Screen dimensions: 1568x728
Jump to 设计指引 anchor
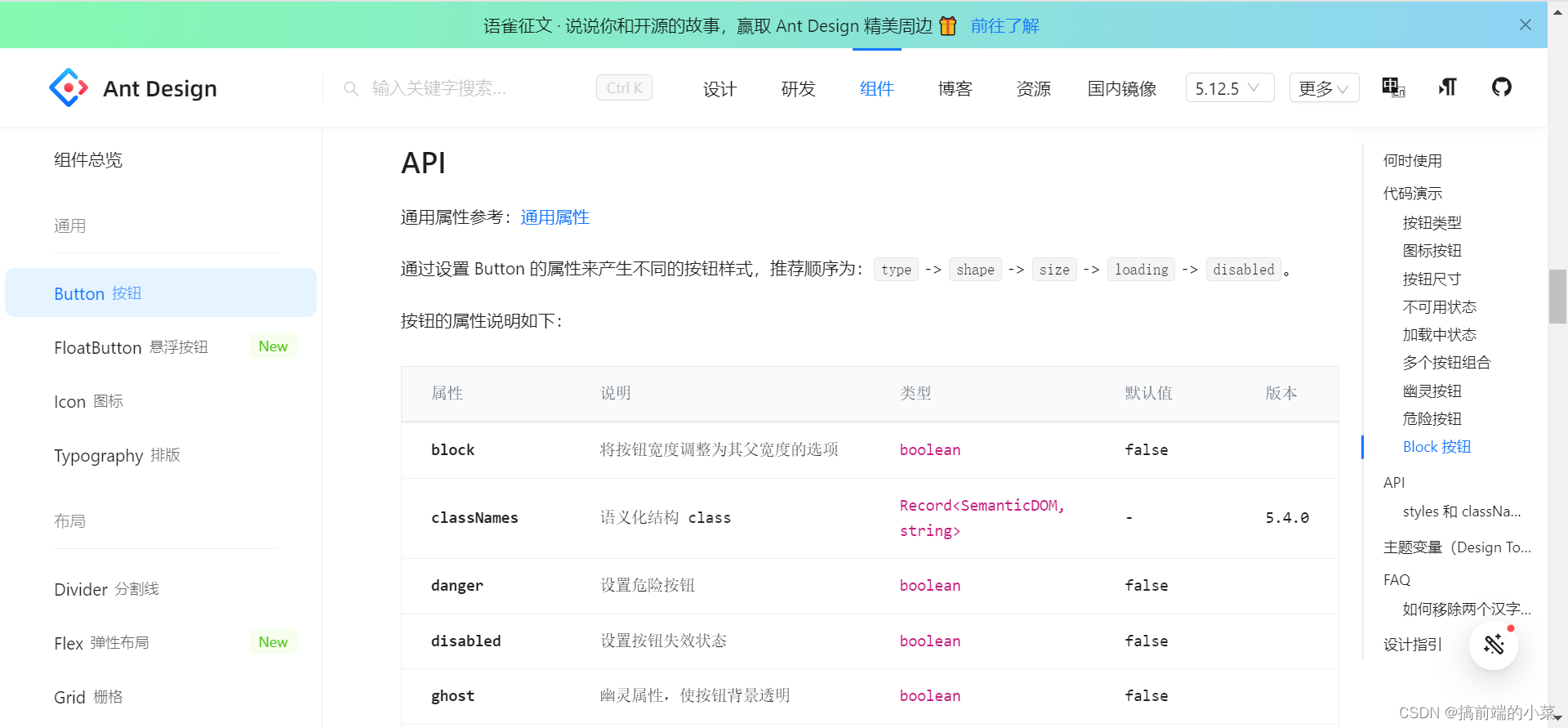tap(1412, 645)
